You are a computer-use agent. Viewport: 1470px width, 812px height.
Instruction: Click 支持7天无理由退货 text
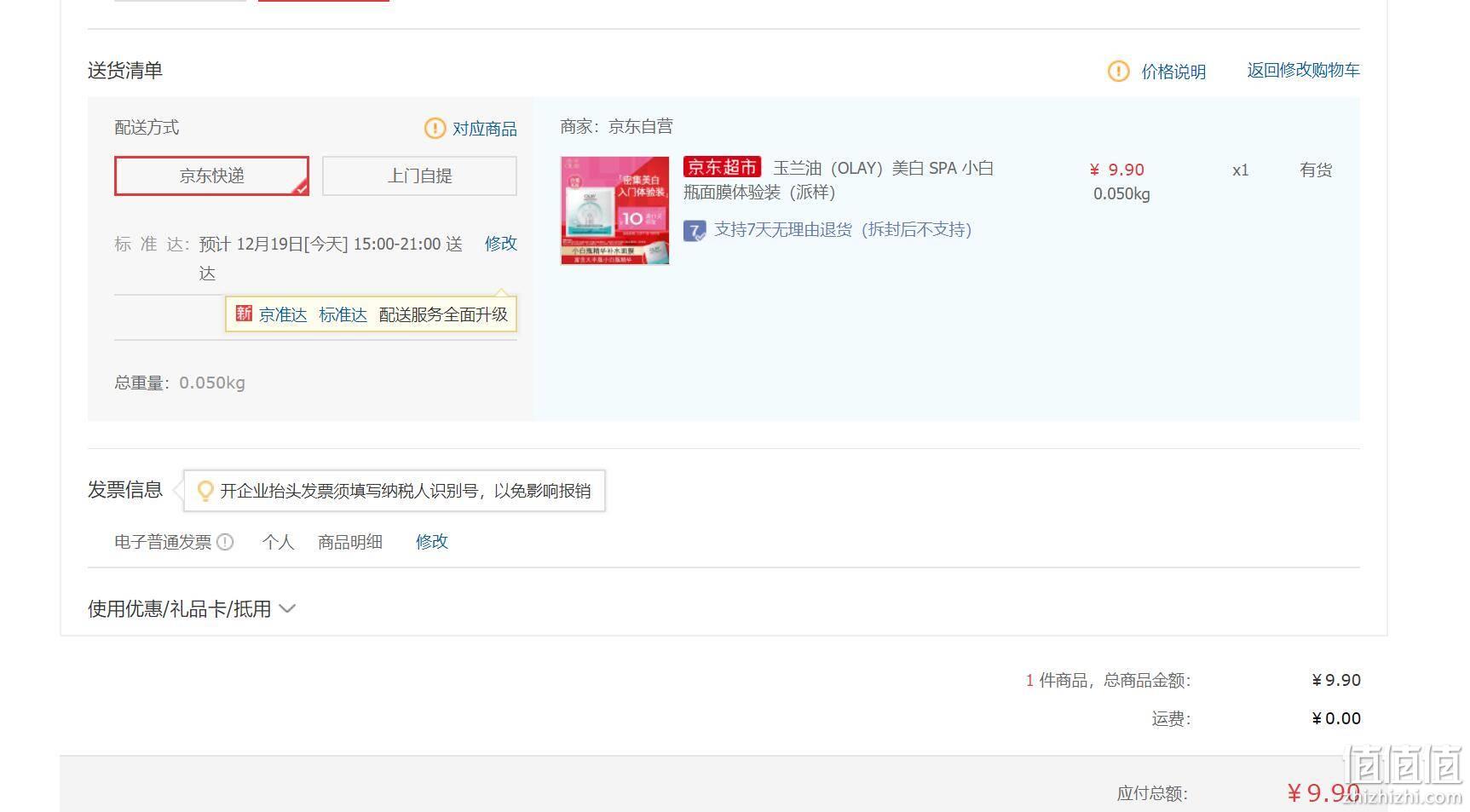tap(843, 230)
